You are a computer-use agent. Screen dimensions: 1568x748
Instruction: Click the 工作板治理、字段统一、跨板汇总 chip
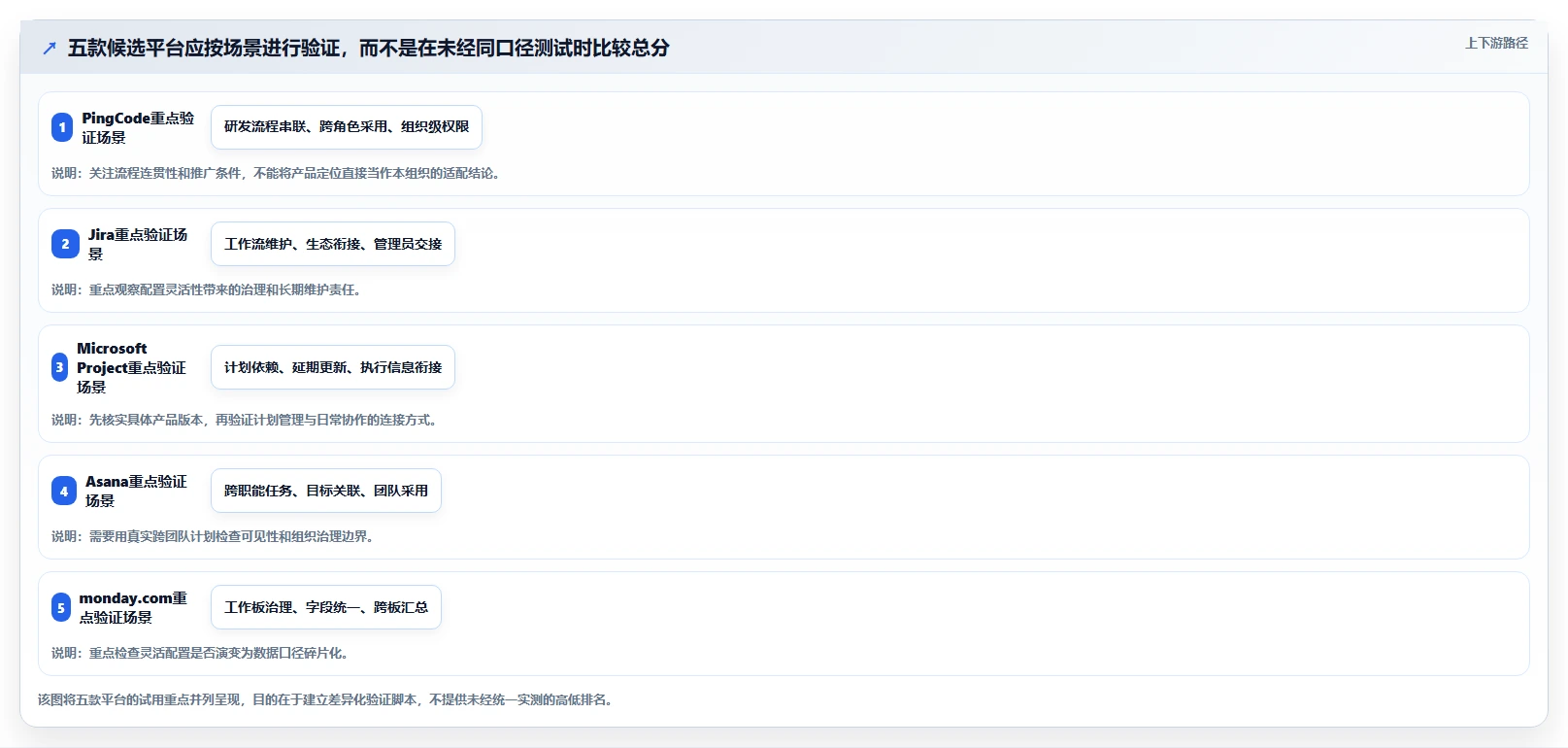point(326,607)
